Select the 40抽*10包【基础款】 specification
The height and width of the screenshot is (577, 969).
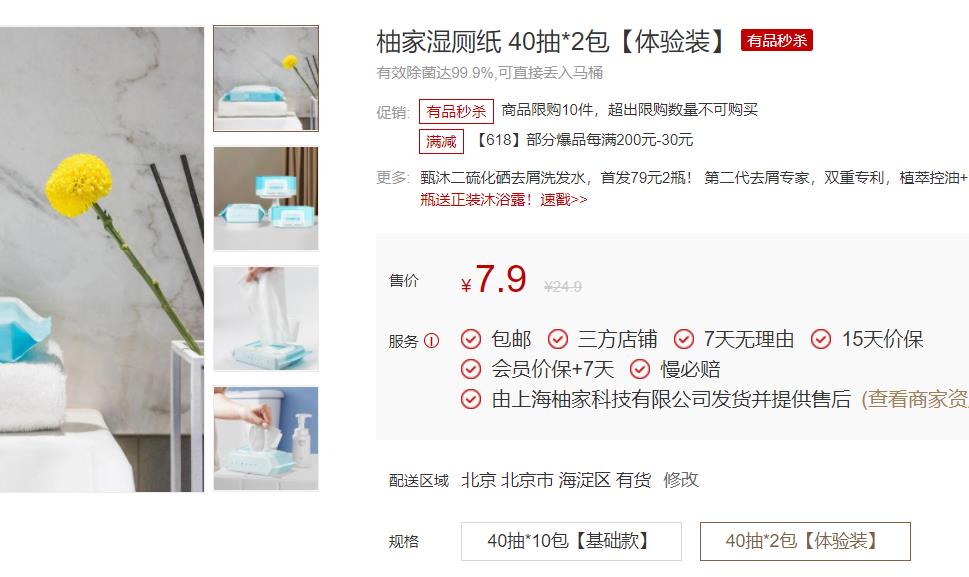[x=571, y=541]
